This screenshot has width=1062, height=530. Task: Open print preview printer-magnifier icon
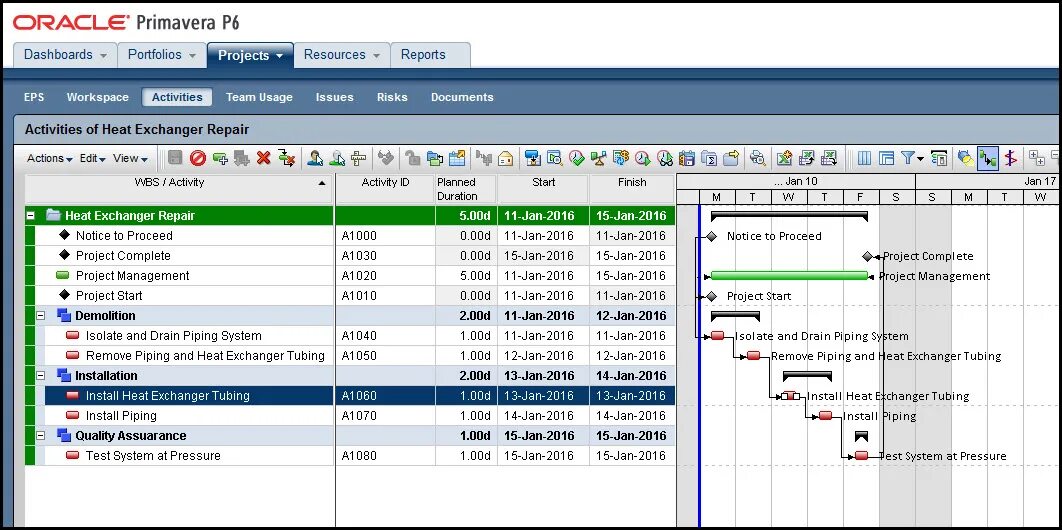click(x=758, y=158)
